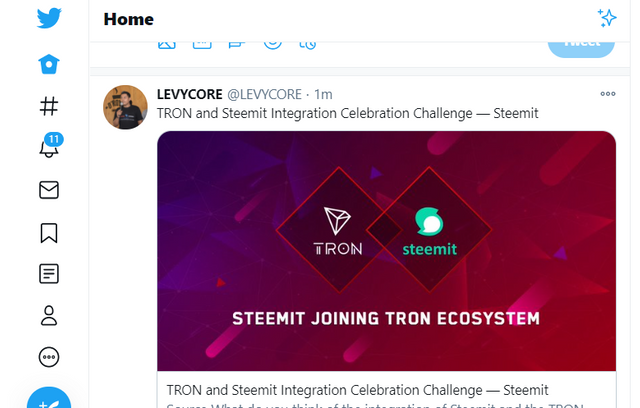Open the LEVYCORE display name link
This screenshot has height=408, width=640.
(190, 94)
